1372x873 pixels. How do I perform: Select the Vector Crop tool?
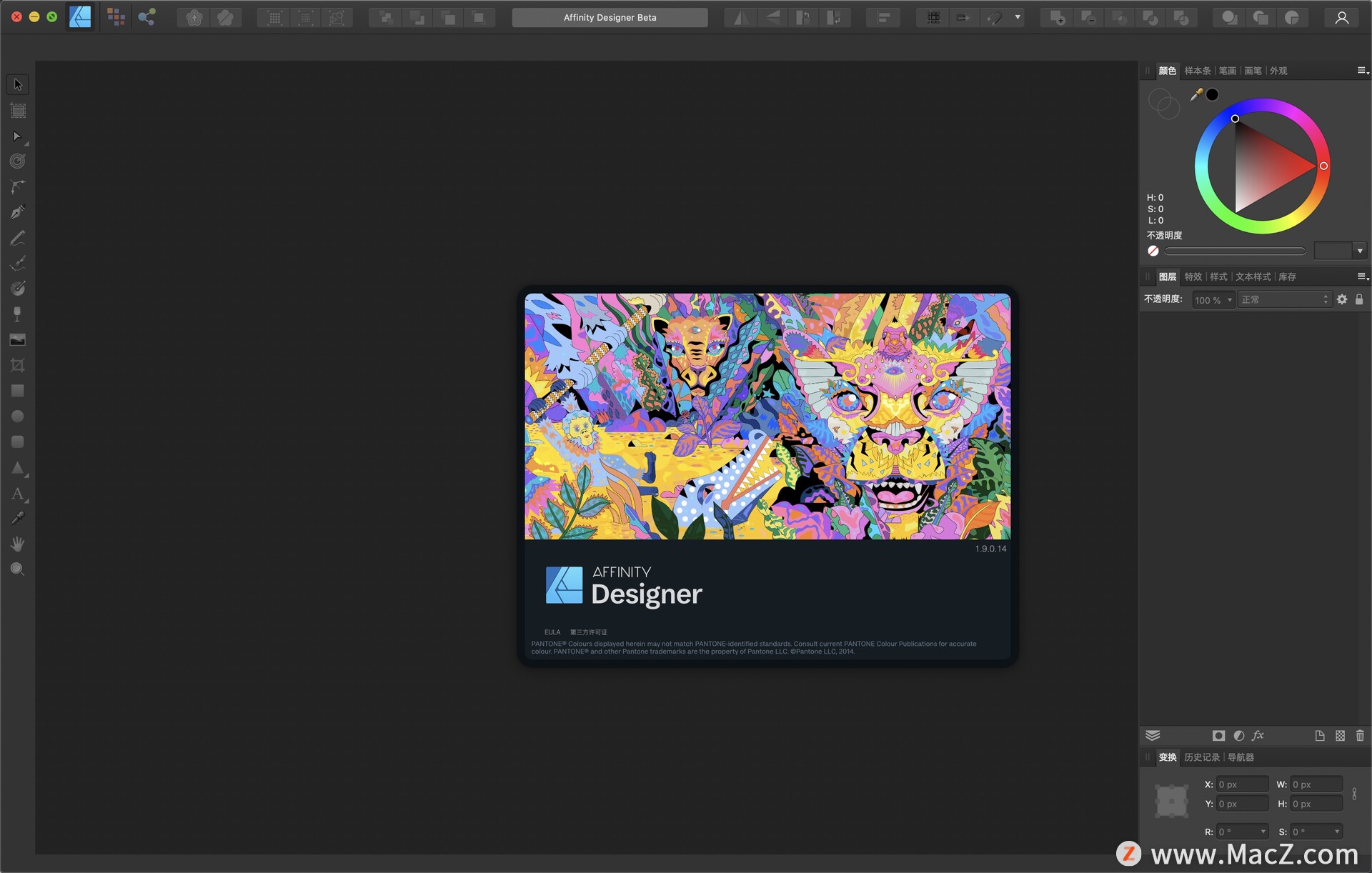point(18,366)
